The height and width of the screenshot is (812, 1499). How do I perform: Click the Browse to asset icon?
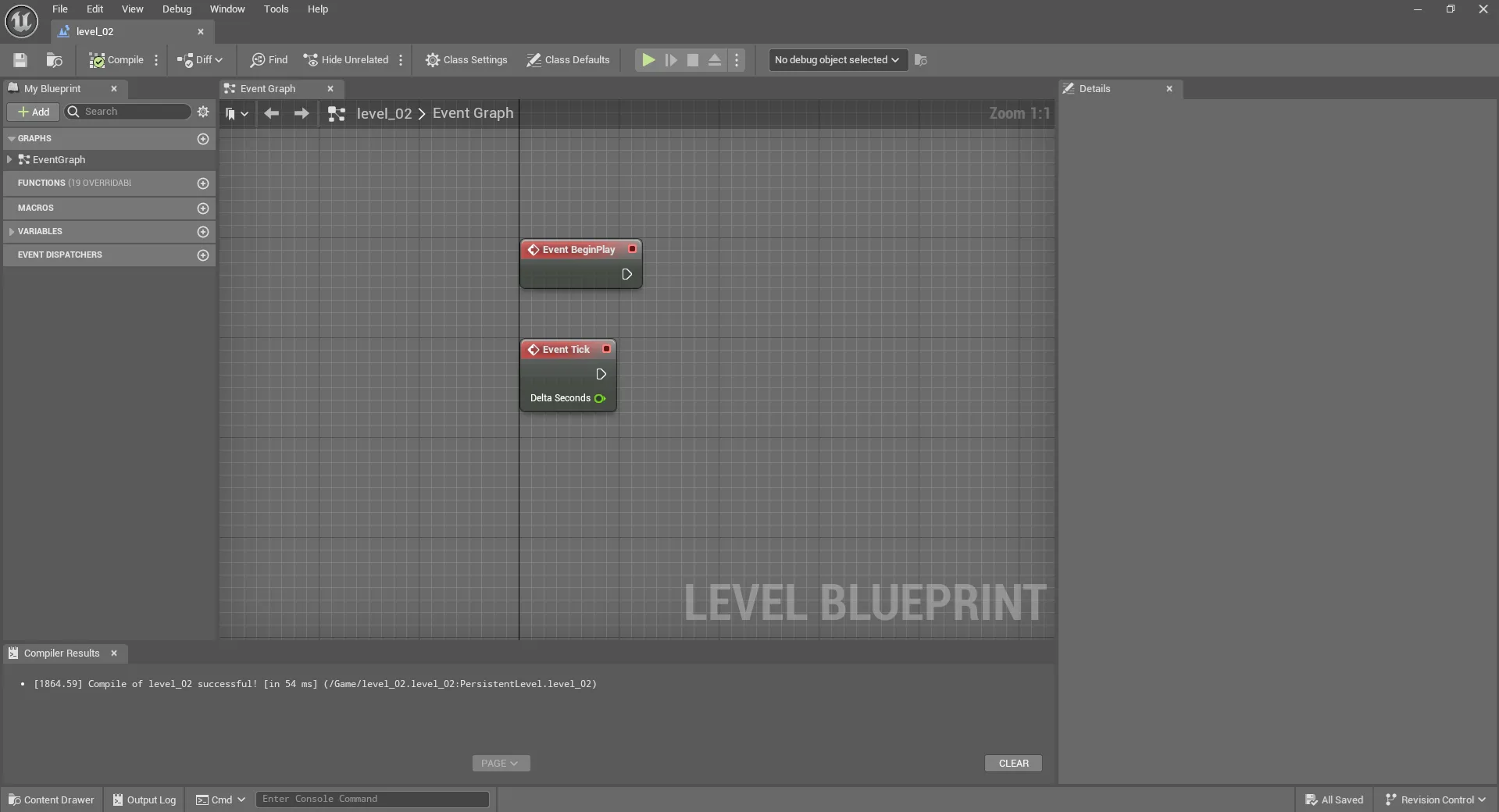tap(54, 60)
